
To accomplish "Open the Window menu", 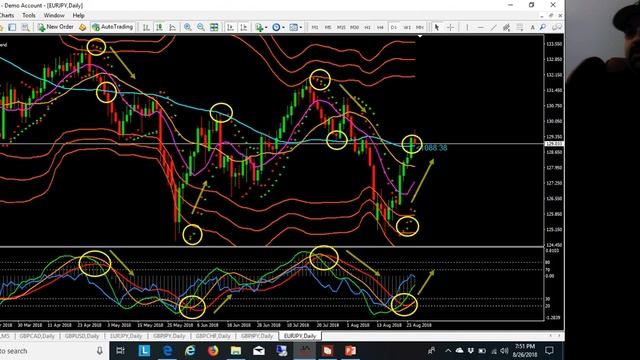I will coord(54,16).
